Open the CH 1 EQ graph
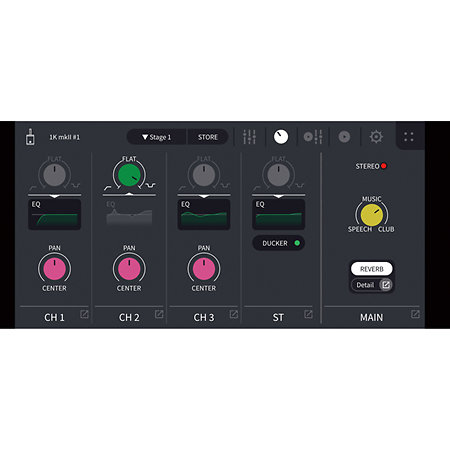450x450 pixels. pos(55,214)
